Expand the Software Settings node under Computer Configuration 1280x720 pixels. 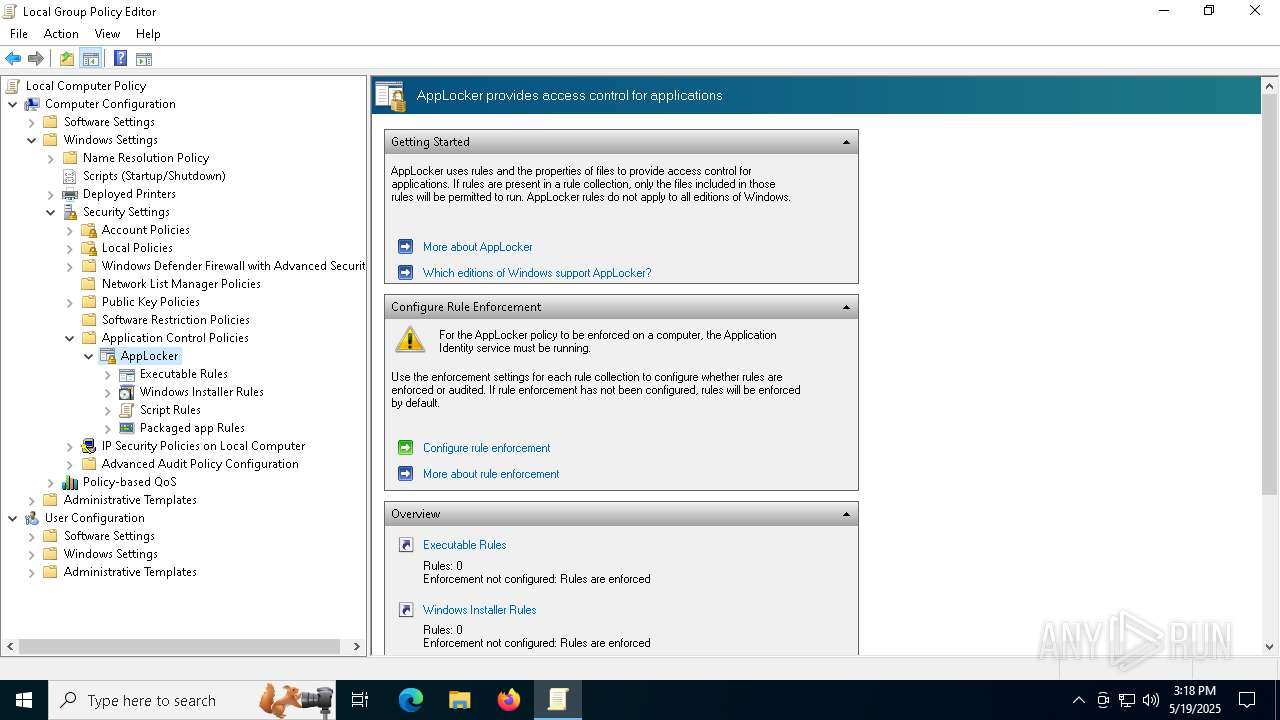tap(32, 122)
